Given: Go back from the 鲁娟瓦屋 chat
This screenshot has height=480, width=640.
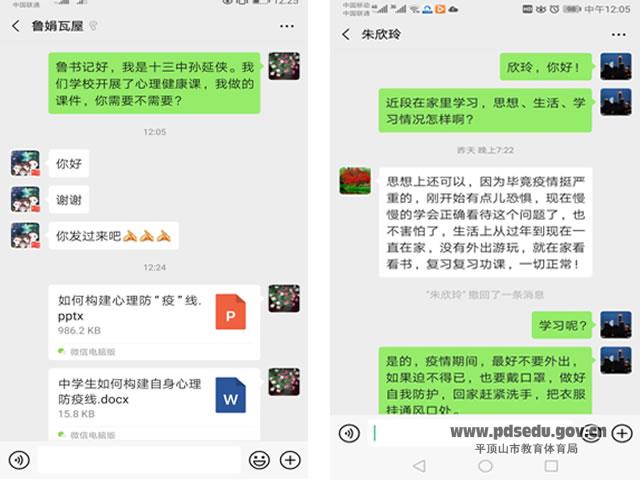Looking at the screenshot, I should pos(16,26).
